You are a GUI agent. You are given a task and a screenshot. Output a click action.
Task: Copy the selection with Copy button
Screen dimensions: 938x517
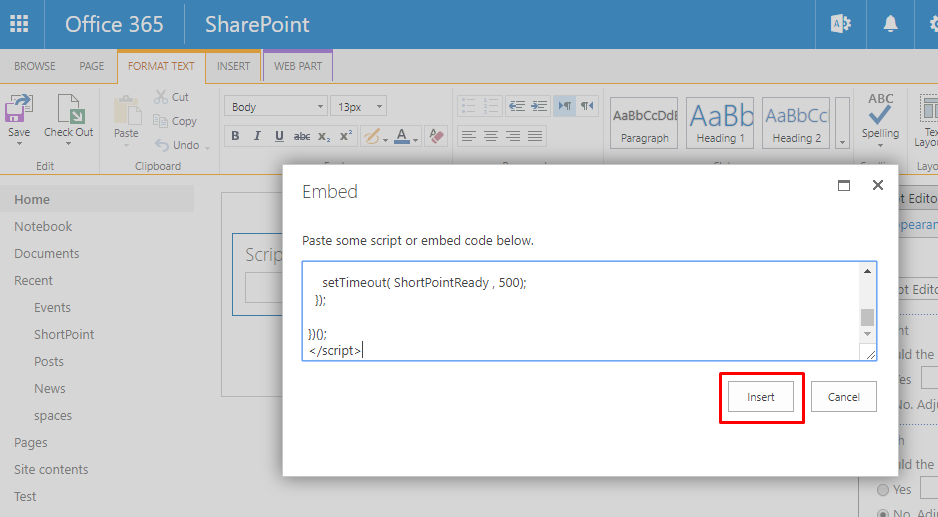175,121
